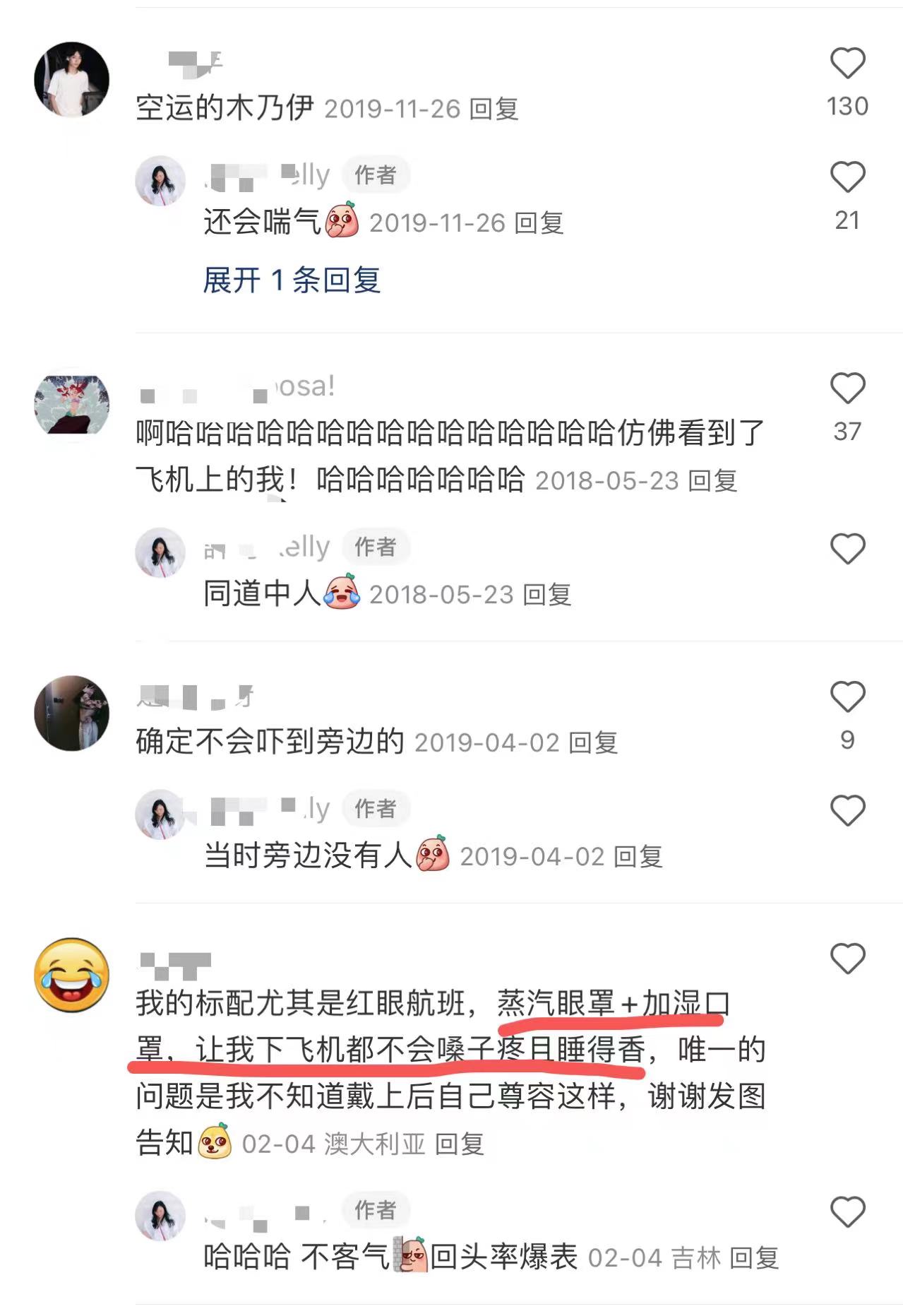Open the laughing-emoji avatar profile

pos(72,974)
